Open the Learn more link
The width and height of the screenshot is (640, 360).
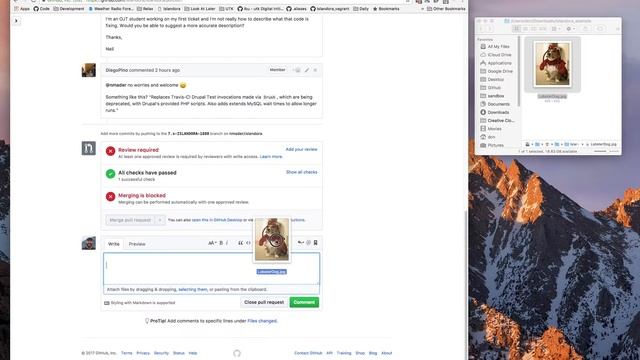271,157
